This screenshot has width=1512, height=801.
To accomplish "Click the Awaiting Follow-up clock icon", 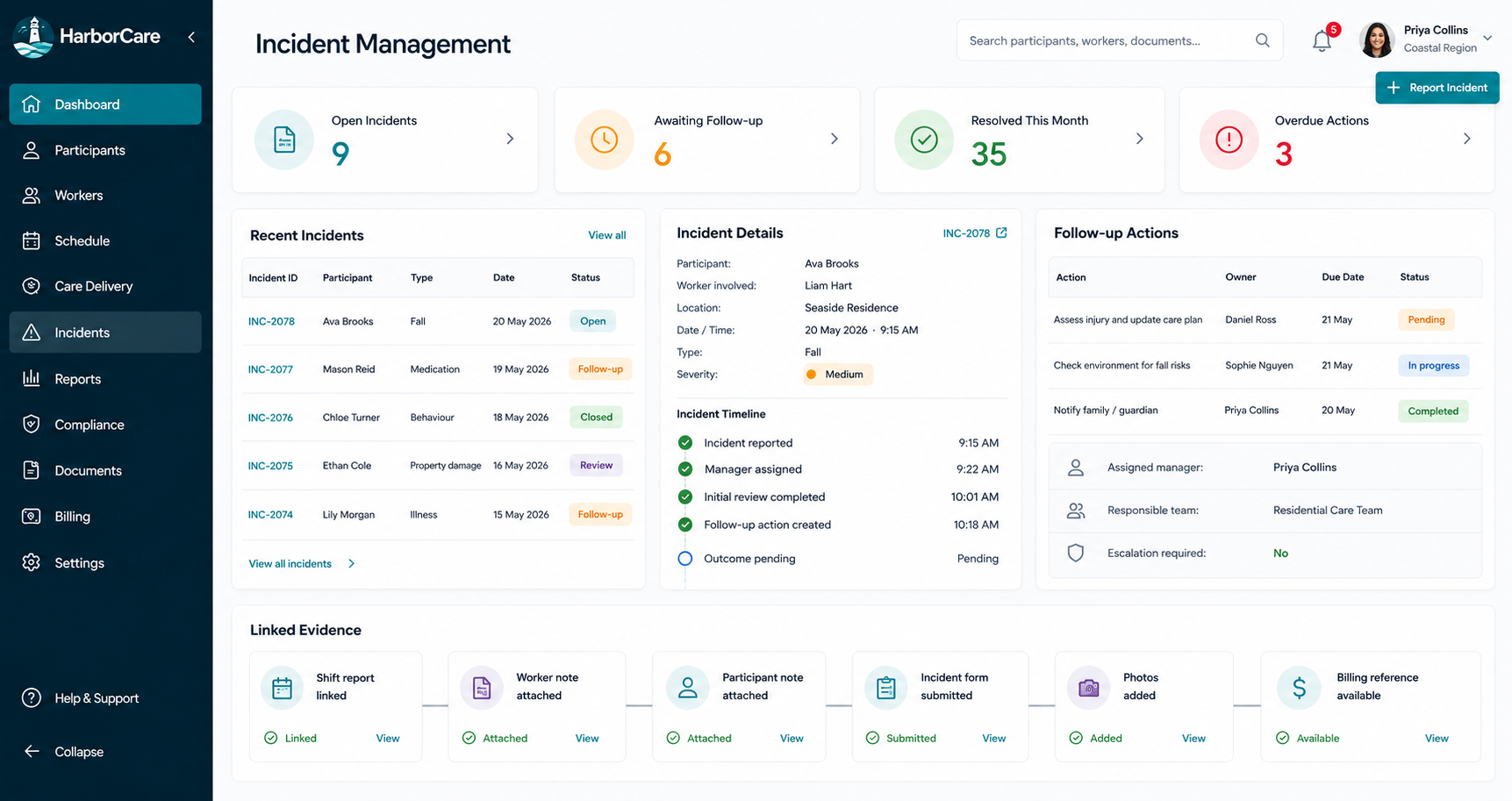I will (604, 139).
